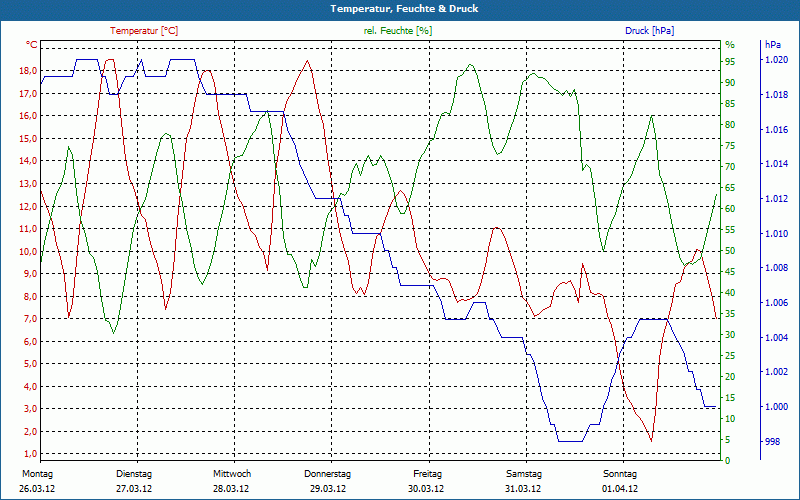The width and height of the screenshot is (800, 500).
Task: Click '13,0' on the temperature axis
Action: [x=29, y=184]
